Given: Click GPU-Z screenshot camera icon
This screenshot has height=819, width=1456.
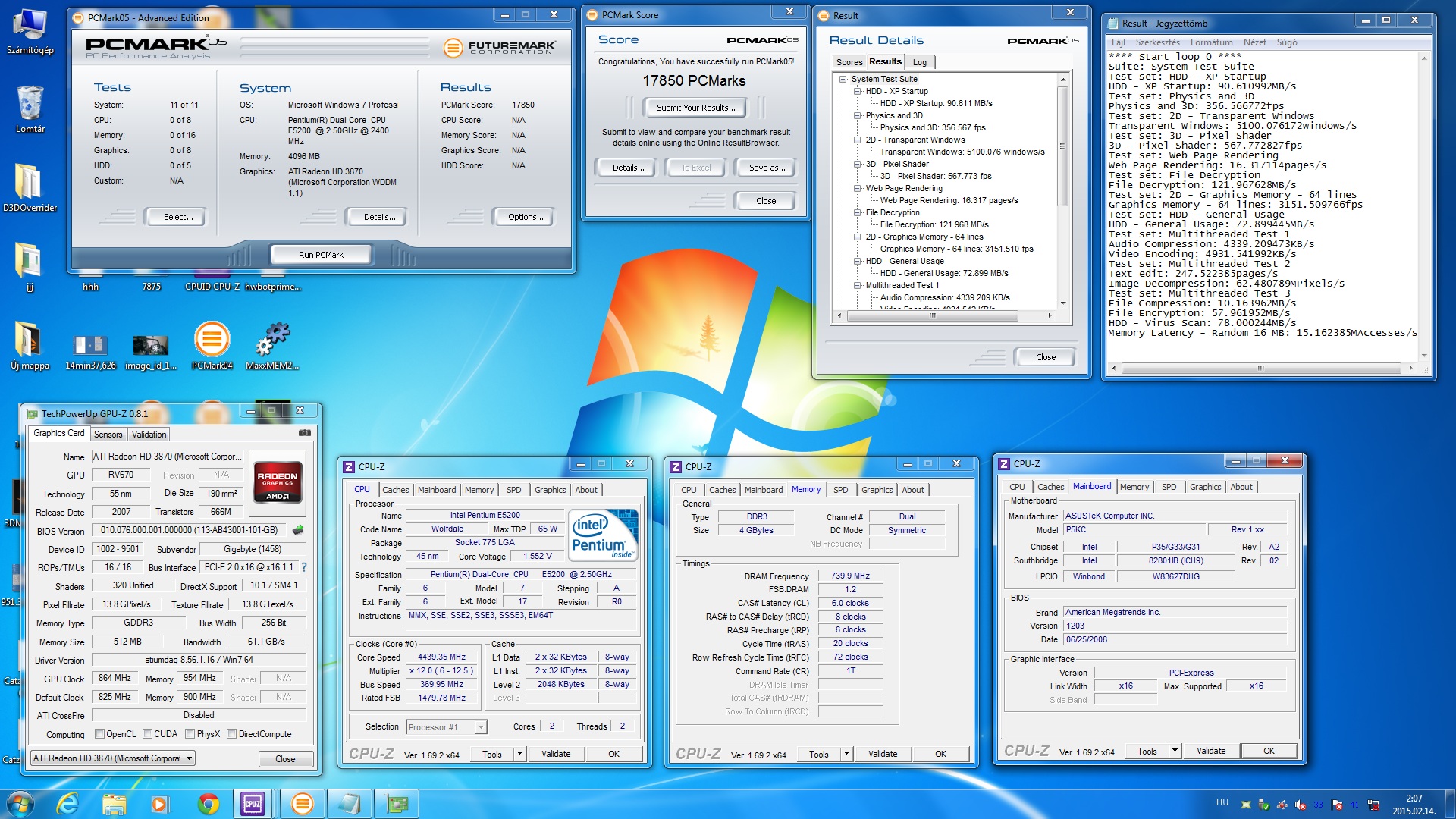Looking at the screenshot, I should pos(305,433).
